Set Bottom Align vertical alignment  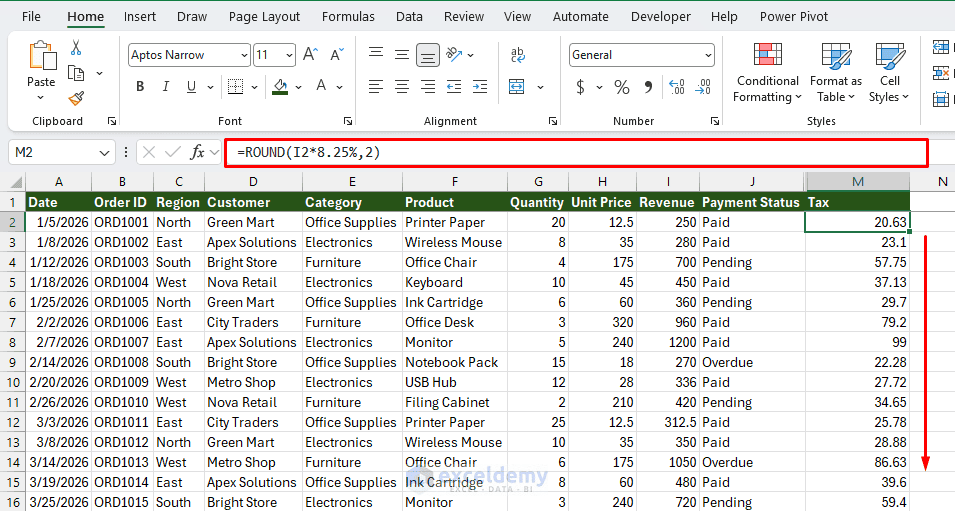(x=428, y=55)
